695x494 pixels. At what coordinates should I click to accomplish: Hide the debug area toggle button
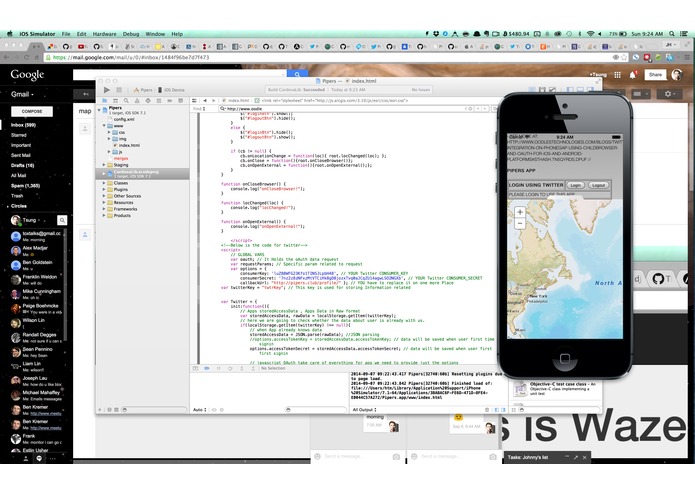[195, 368]
